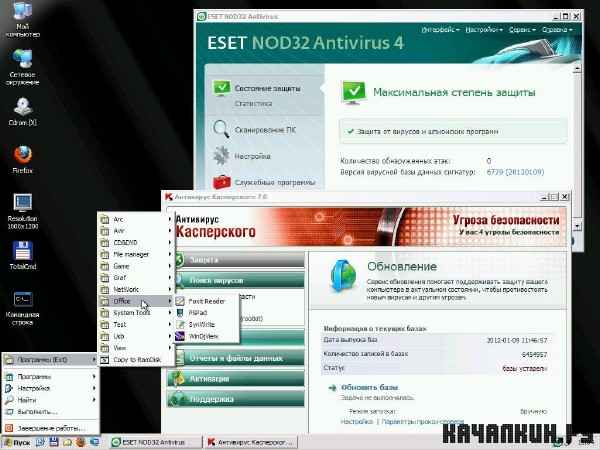Select the Office folder menu entry
Viewport: 600px width, 450px height.
tap(136, 301)
